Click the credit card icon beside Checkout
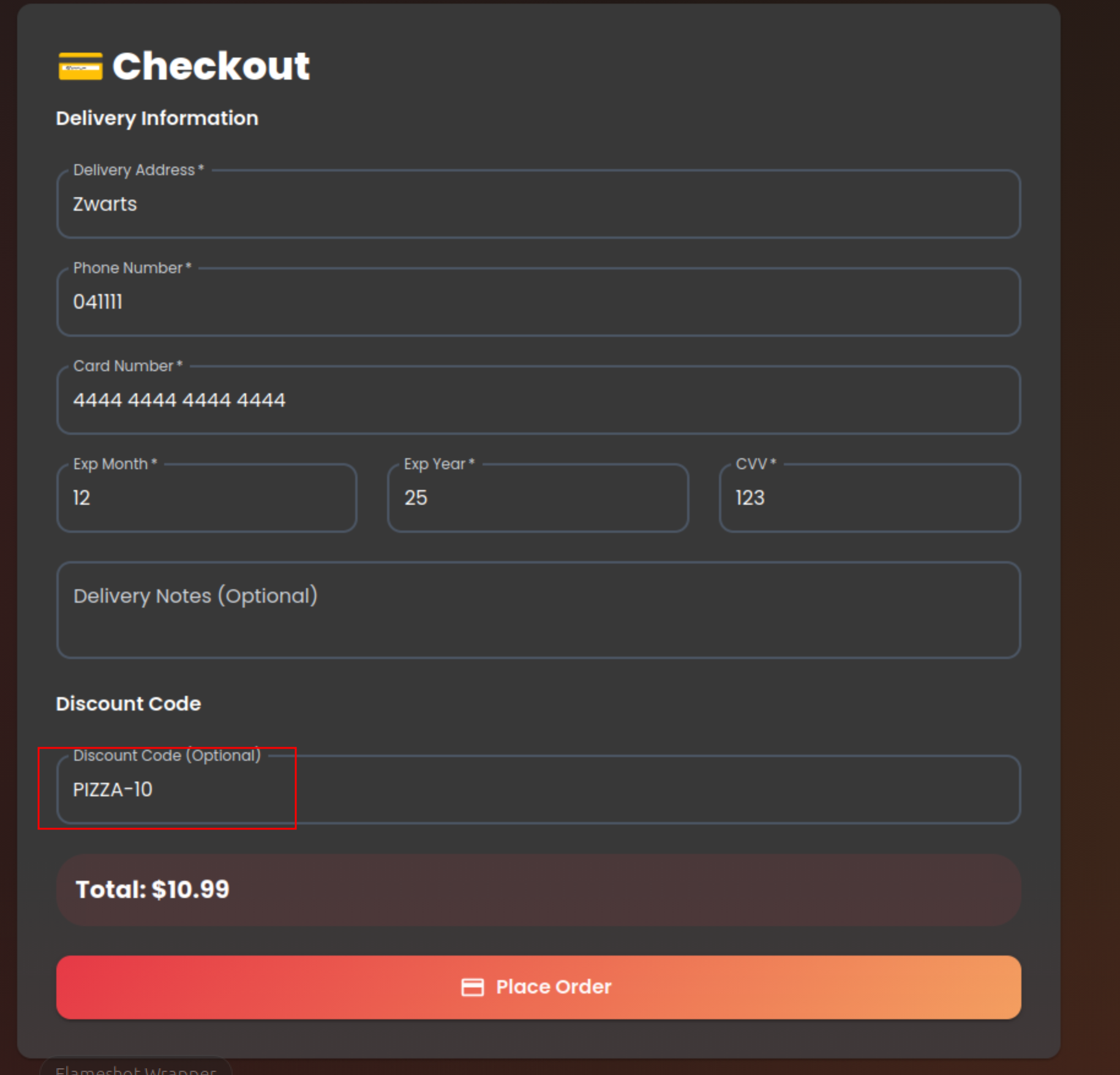This screenshot has height=1075, width=1120. 80,66
